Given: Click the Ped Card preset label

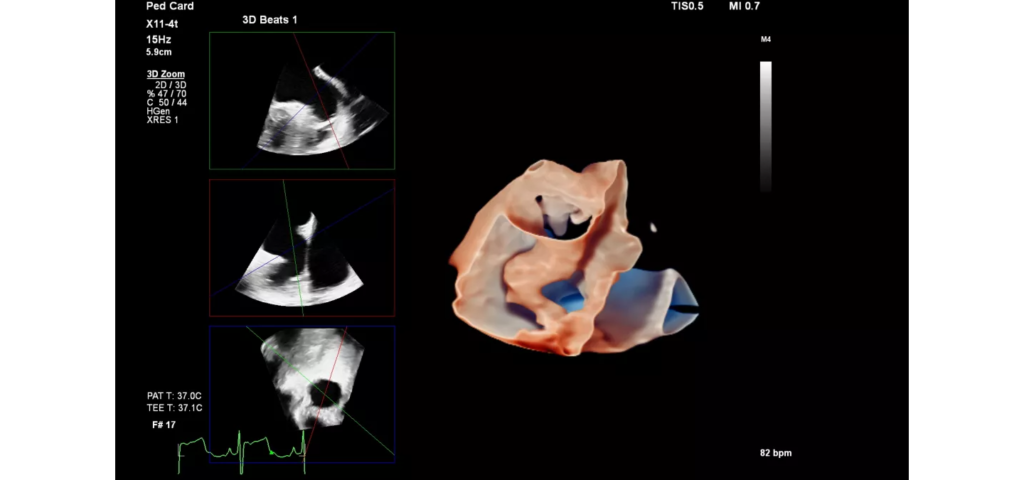Looking at the screenshot, I should pos(170,6).
